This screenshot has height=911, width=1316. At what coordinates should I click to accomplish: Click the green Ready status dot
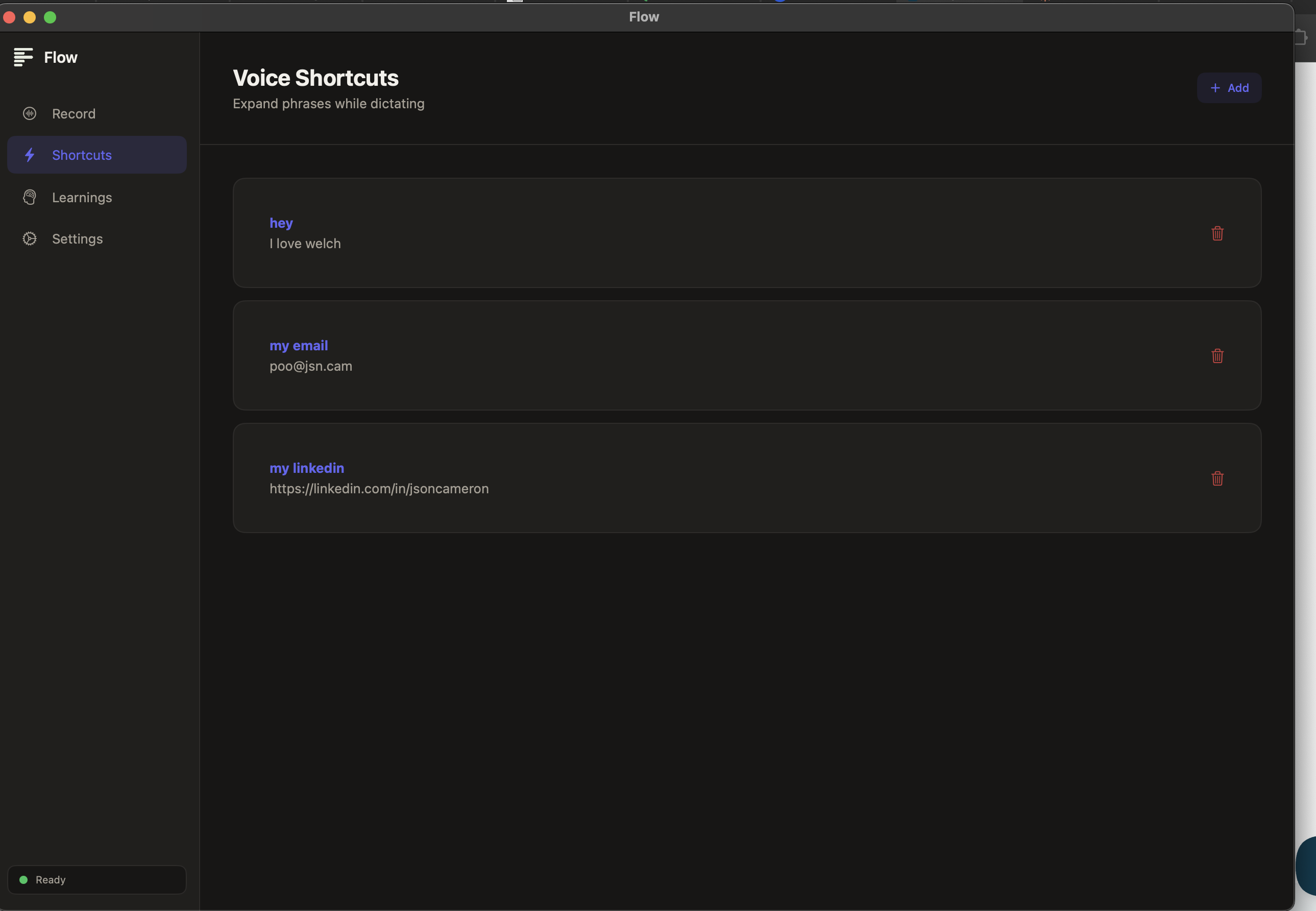coord(23,880)
